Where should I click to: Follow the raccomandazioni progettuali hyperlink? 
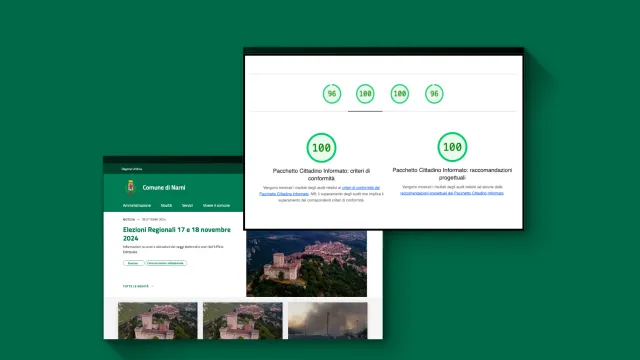pos(451,193)
